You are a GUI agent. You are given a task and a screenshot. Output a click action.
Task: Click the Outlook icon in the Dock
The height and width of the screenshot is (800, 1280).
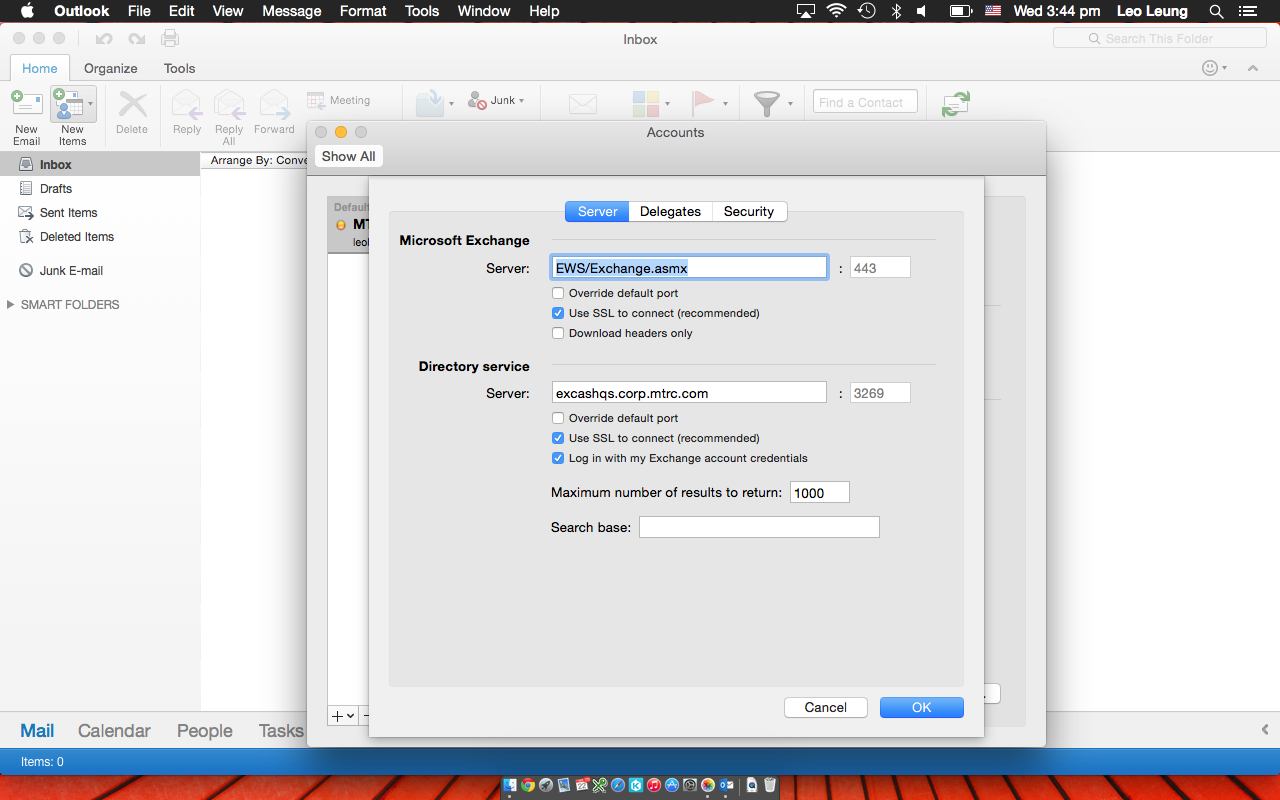pos(727,786)
